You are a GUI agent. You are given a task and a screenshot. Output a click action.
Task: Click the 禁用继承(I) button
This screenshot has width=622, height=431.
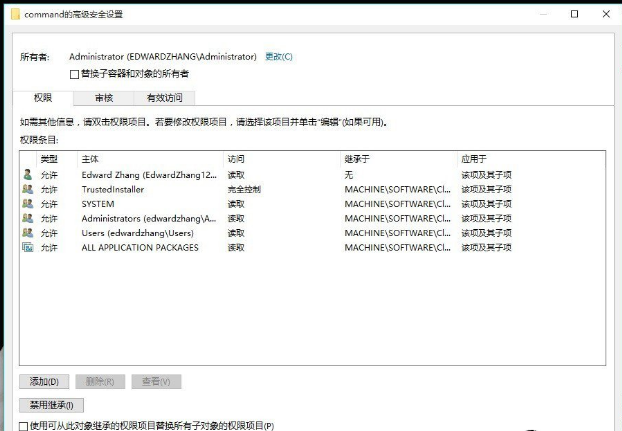pos(51,405)
